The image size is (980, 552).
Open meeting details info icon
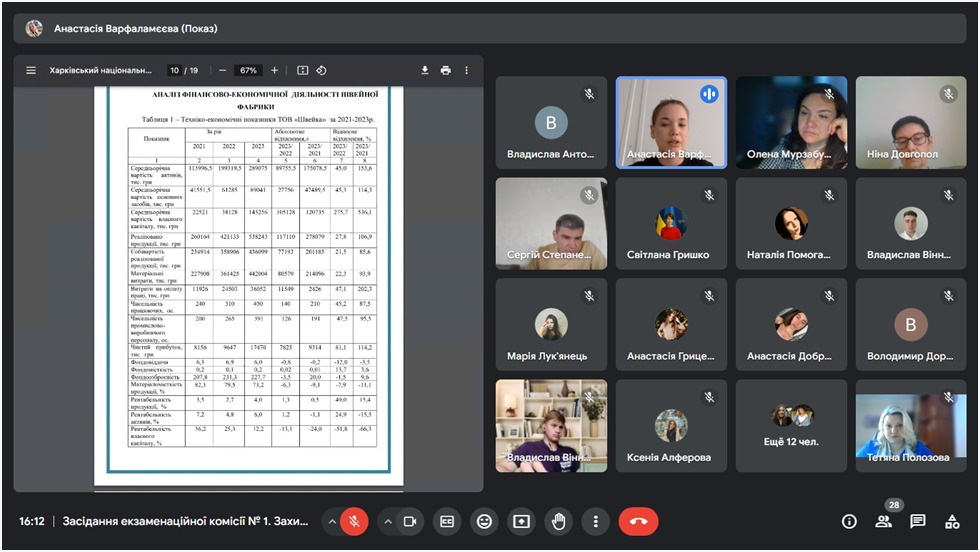pyautogui.click(x=849, y=521)
